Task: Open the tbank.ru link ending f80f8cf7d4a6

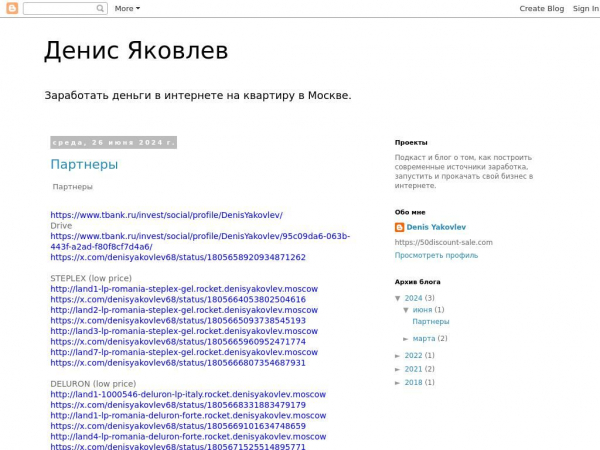Action: [x=200, y=241]
